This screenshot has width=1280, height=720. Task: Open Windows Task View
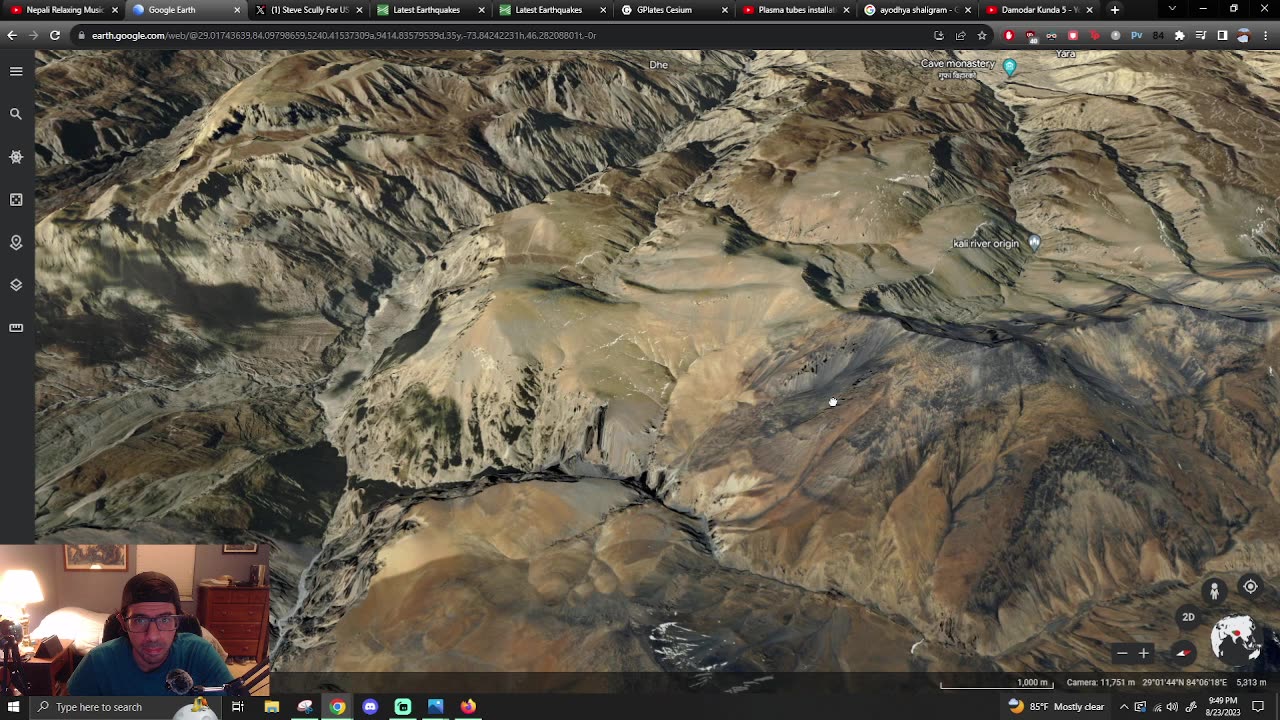click(238, 707)
